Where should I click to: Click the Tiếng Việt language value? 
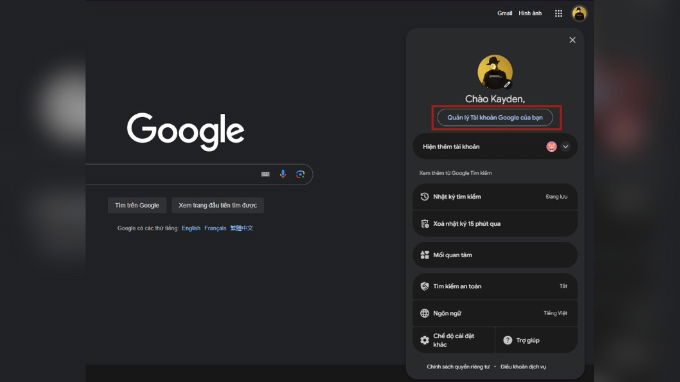[x=556, y=313]
